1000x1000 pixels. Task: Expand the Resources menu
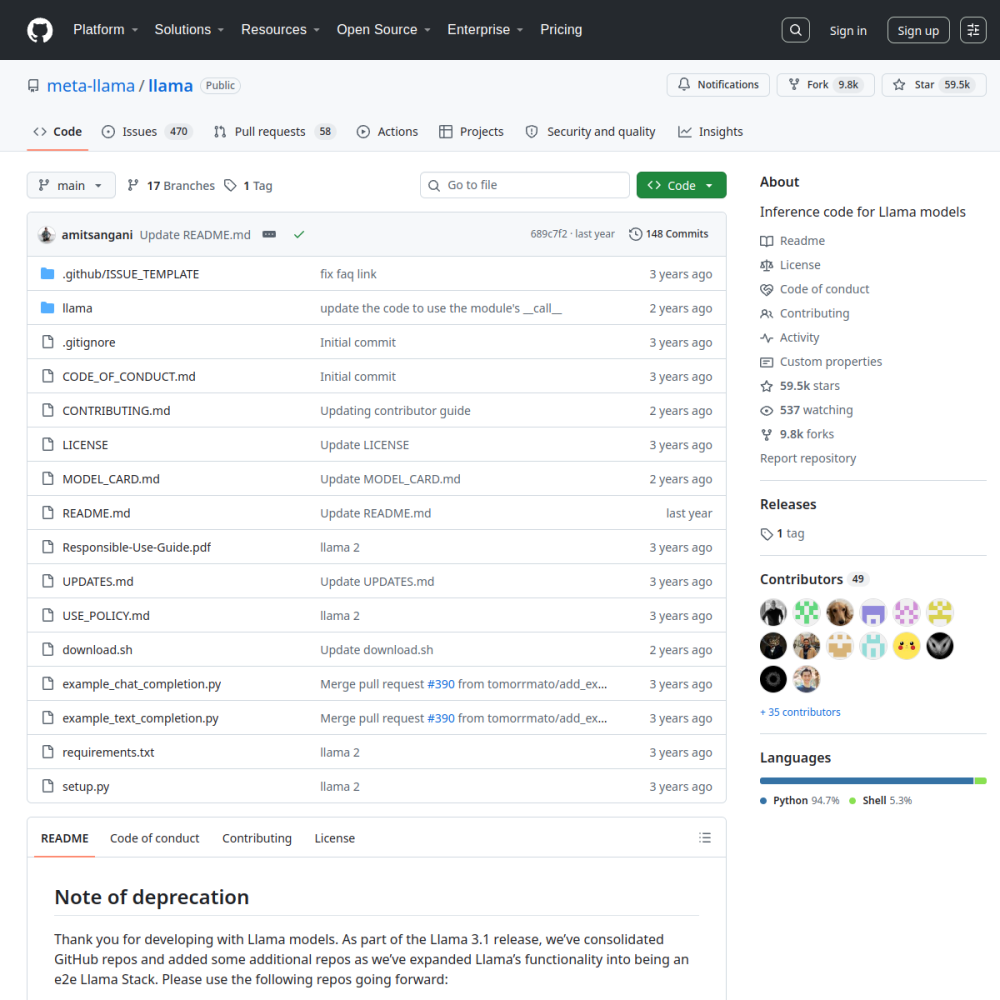pos(280,30)
